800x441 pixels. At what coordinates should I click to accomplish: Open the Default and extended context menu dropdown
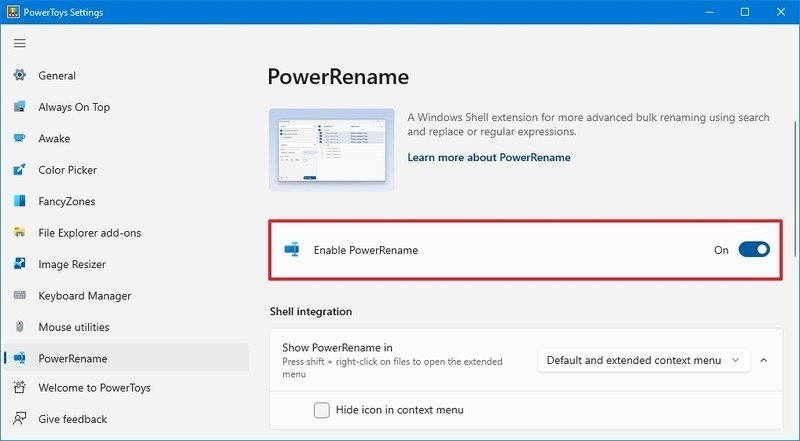click(x=643, y=360)
